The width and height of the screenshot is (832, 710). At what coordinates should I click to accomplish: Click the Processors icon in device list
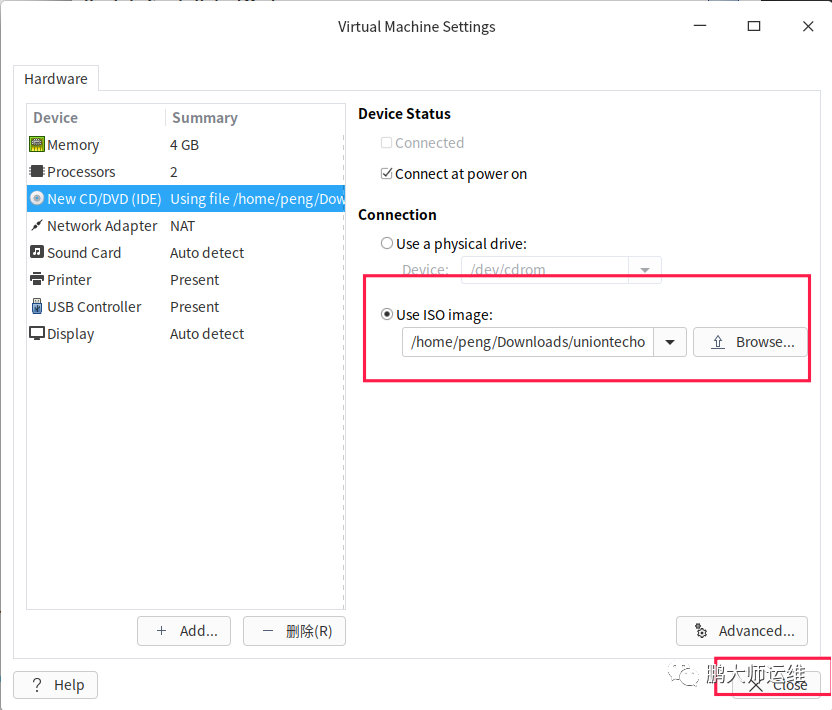point(37,172)
